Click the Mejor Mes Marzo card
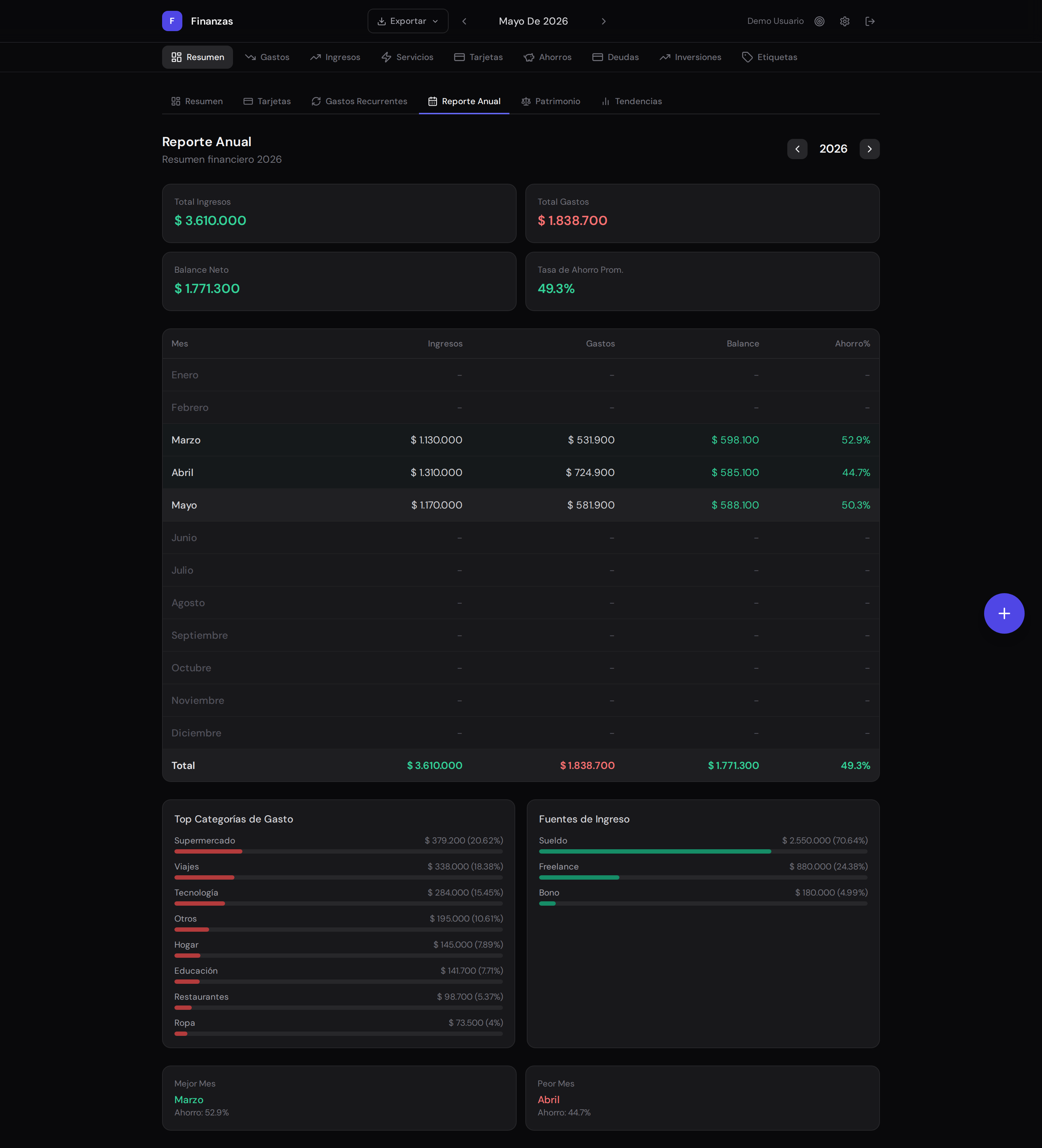The image size is (1042, 1148). 339,1098
